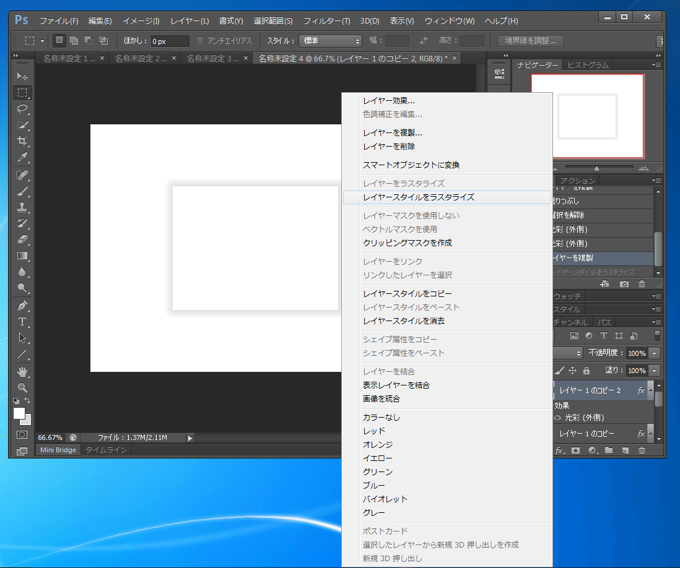Click the Actions panel delete trash icon
680x568 pixels.
click(x=642, y=284)
